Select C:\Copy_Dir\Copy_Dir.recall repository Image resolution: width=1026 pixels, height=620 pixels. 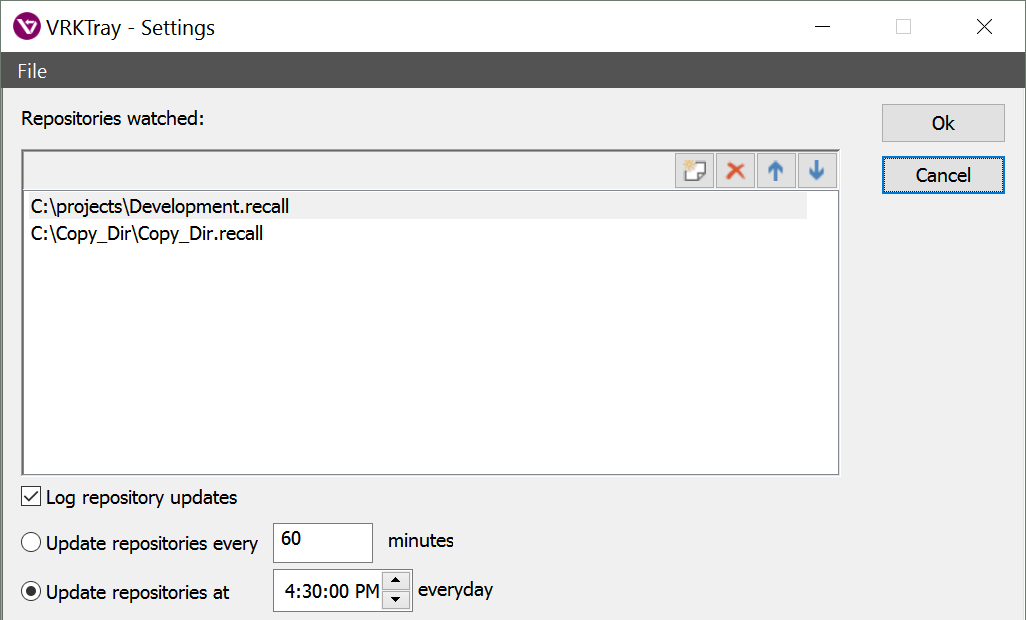[x=418, y=233]
